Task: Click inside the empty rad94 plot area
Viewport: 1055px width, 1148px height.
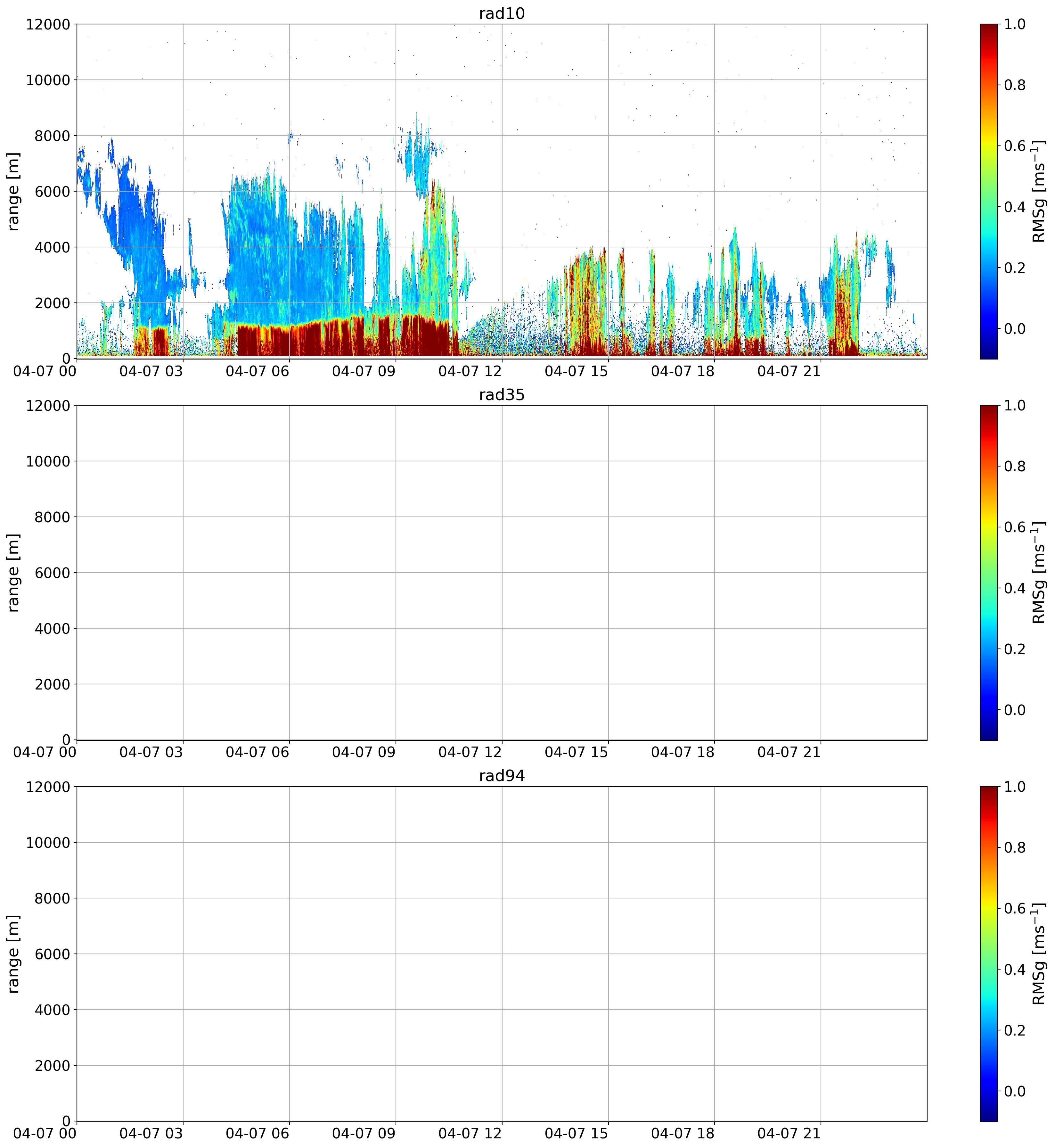Action: pos(501,954)
